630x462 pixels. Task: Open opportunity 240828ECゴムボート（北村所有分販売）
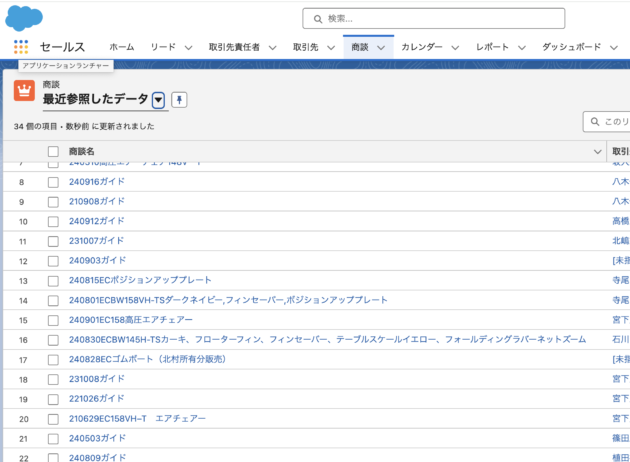click(147, 359)
